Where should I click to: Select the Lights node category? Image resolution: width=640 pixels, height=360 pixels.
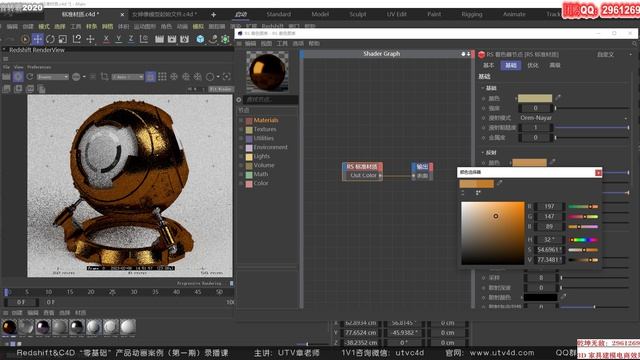[x=262, y=156]
